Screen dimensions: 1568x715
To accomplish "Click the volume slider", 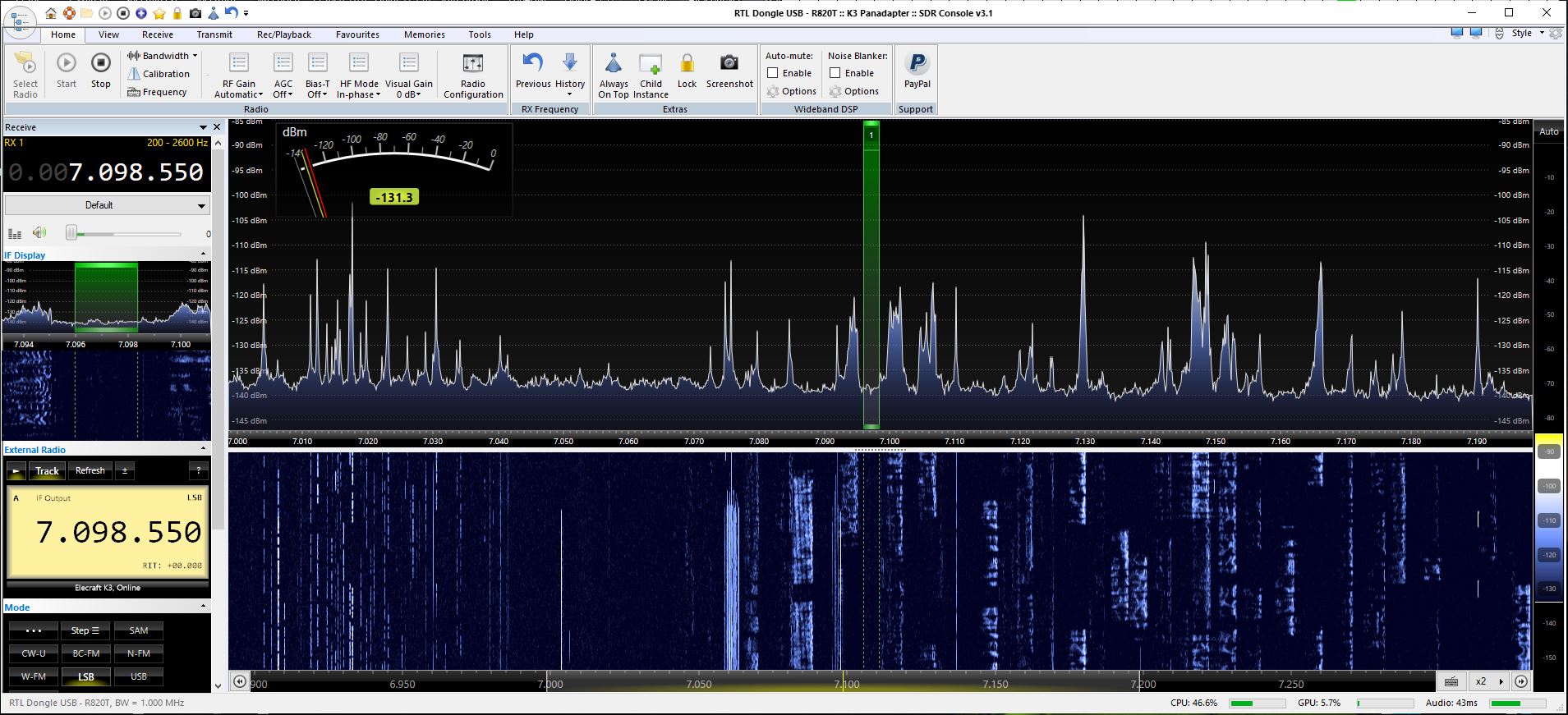I will [123, 234].
